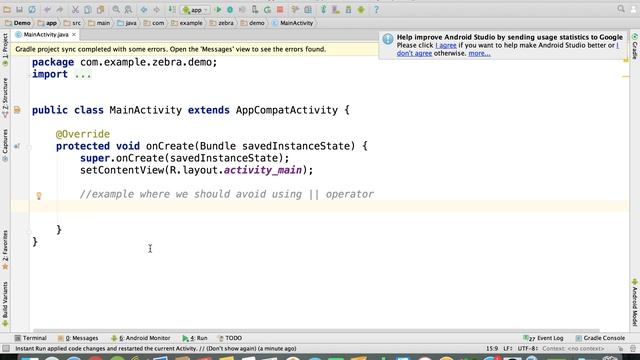The image size is (640, 360).
Task: Expand the collapsed import statements
Action: pos(83,75)
